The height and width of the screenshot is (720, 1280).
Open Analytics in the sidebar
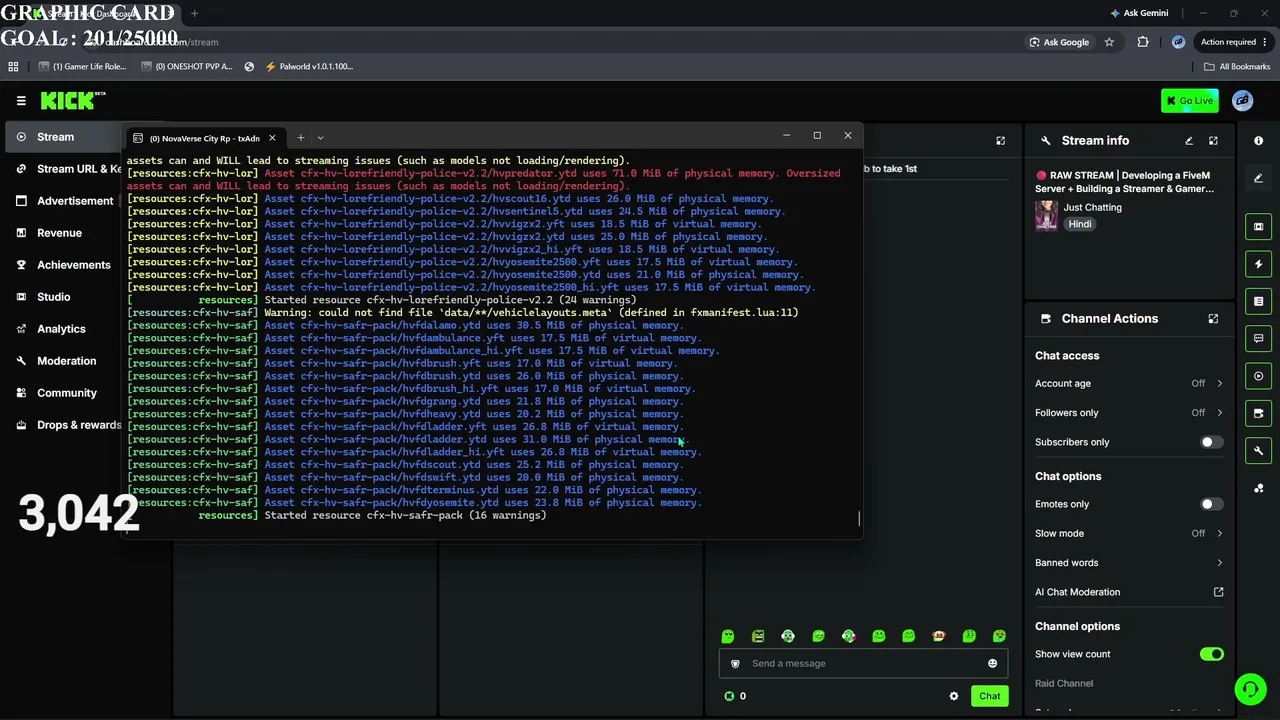[x=64, y=329]
